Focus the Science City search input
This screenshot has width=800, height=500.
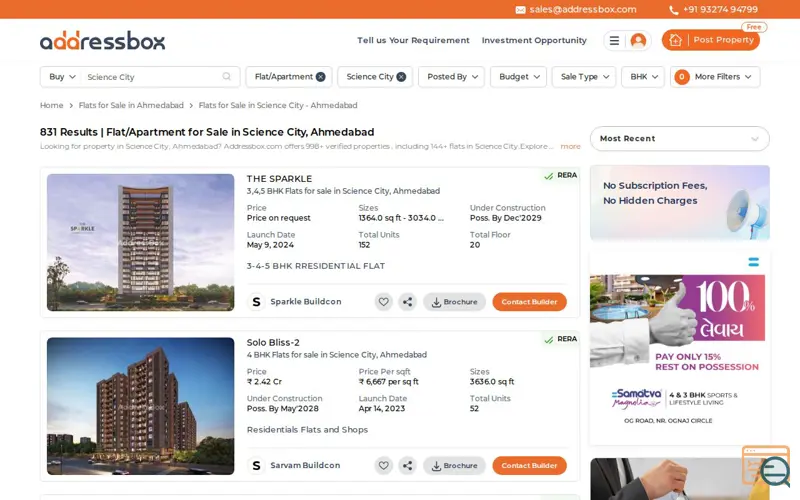click(152, 77)
